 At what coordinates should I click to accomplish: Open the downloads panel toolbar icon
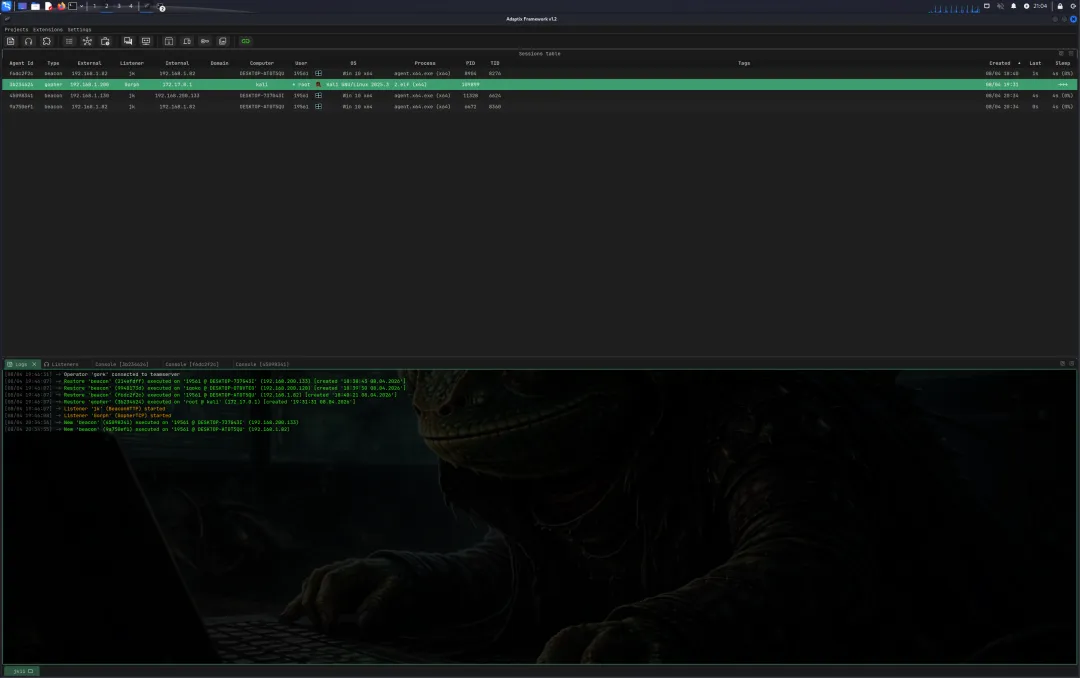pos(169,41)
